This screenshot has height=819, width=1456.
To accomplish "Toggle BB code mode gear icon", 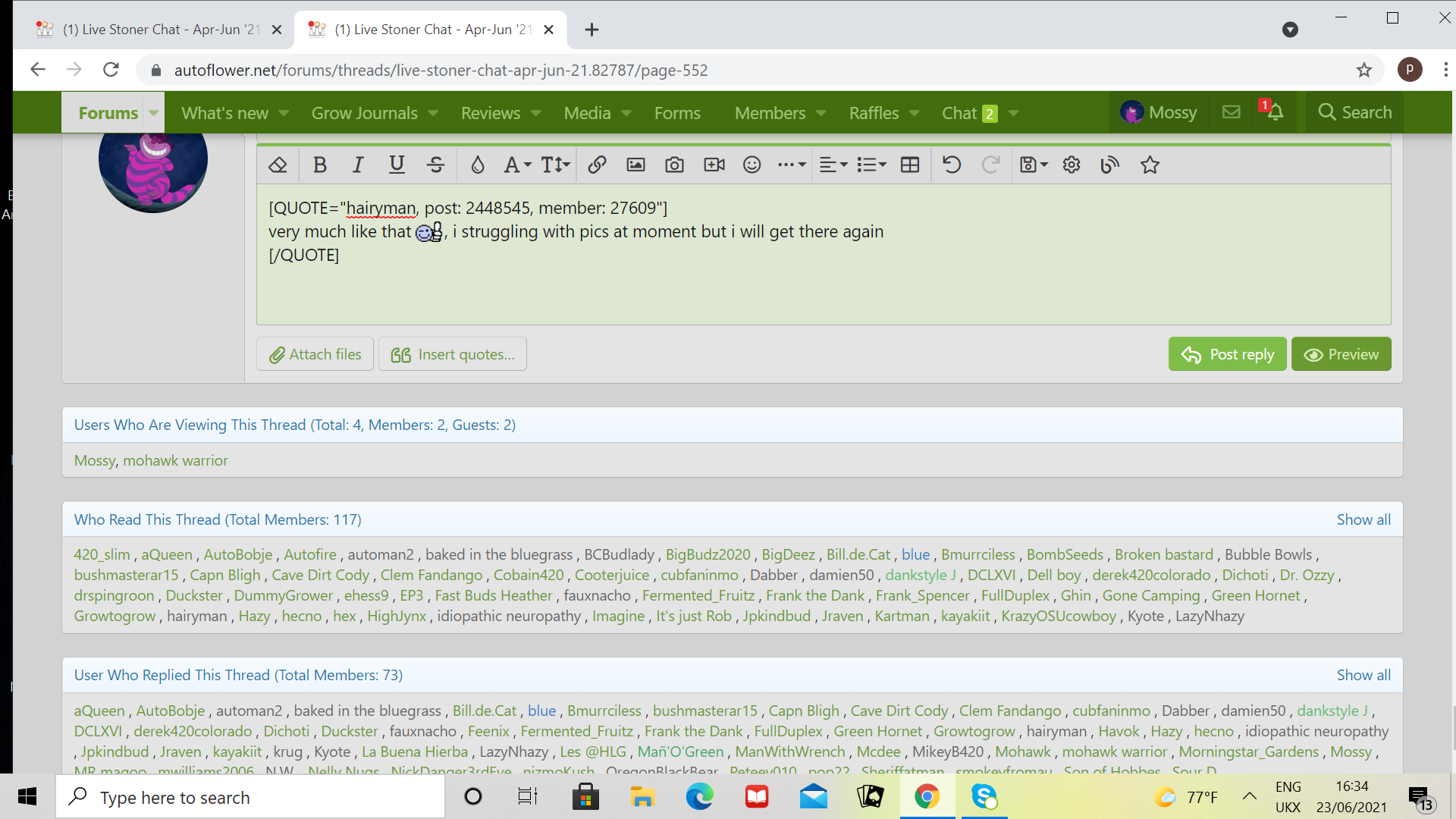I will coord(1071,165).
